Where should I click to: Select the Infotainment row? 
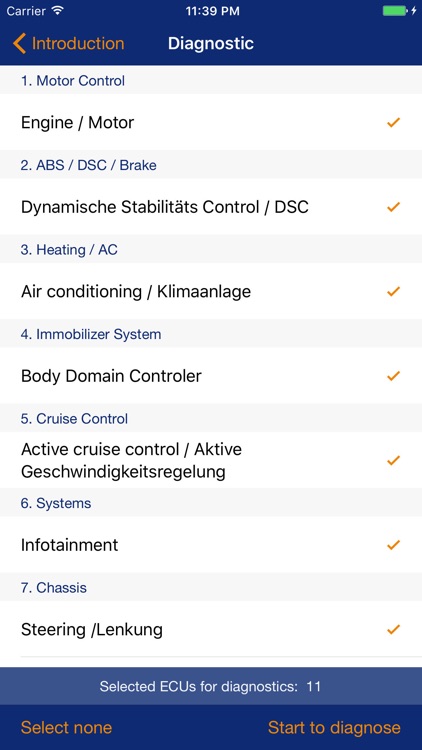pos(211,545)
